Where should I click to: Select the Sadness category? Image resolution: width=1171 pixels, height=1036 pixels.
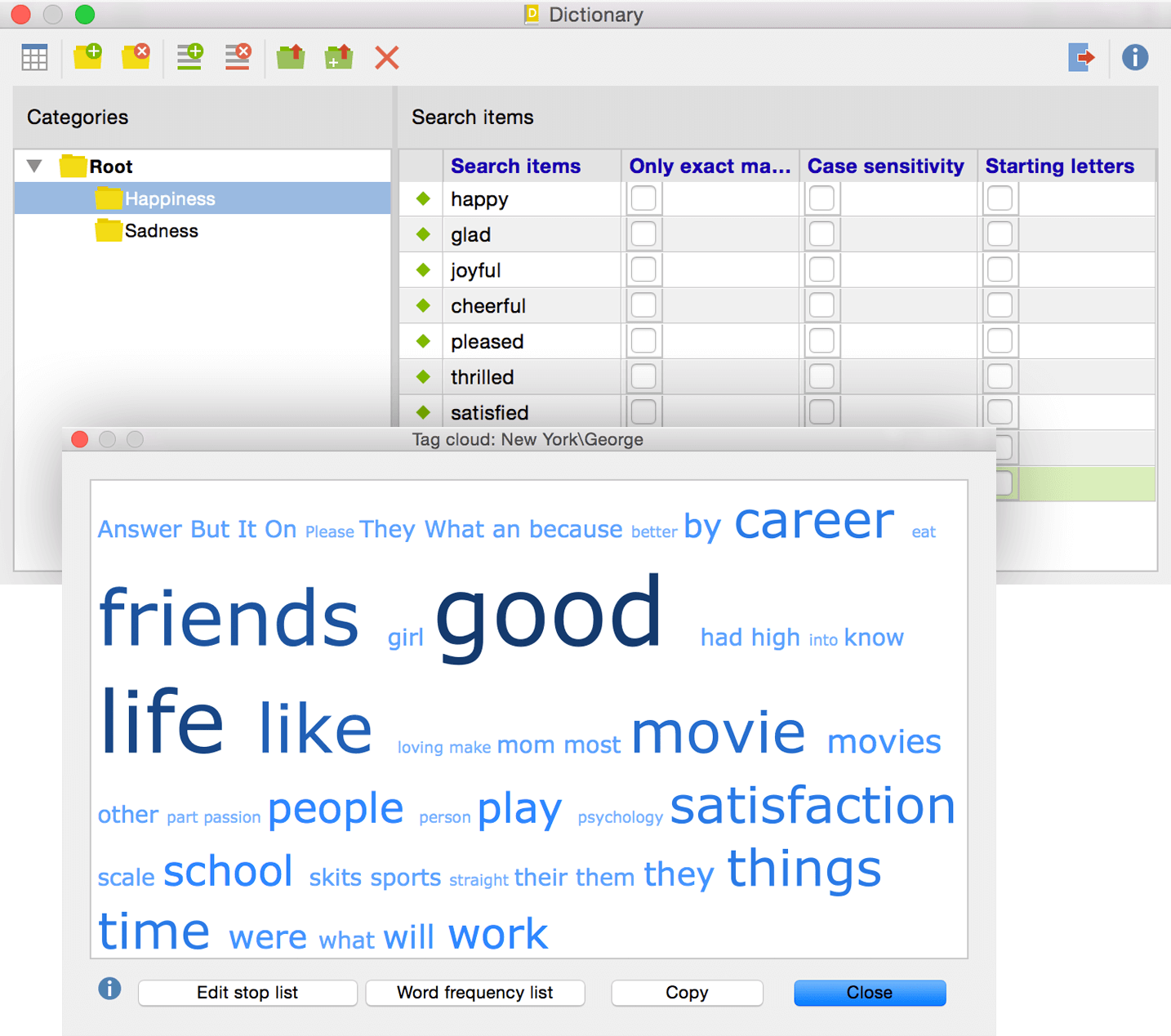(147, 231)
